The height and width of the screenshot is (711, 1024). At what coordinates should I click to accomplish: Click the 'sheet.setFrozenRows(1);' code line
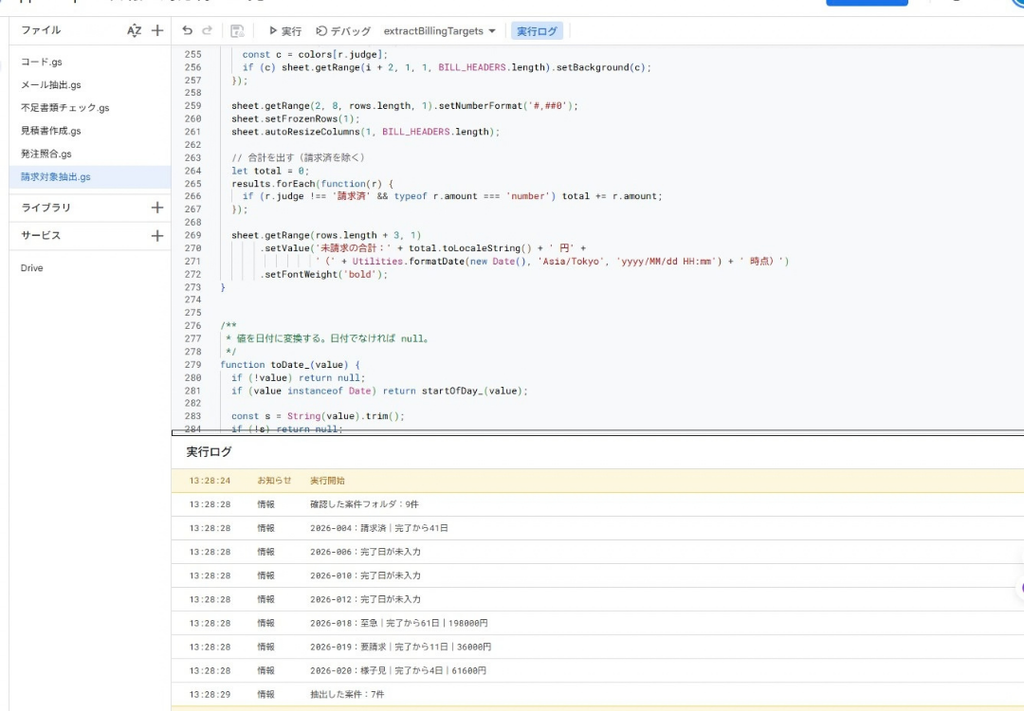coord(295,119)
